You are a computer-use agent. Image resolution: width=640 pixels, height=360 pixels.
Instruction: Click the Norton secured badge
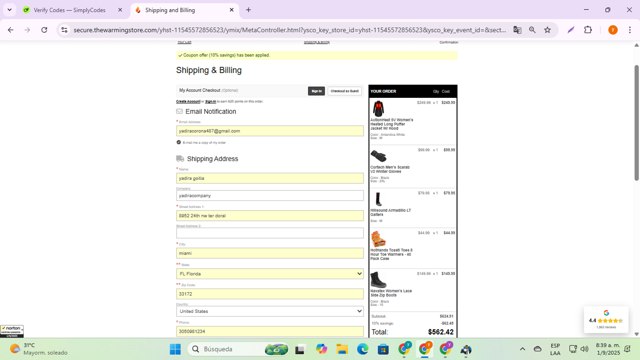coord(12,331)
